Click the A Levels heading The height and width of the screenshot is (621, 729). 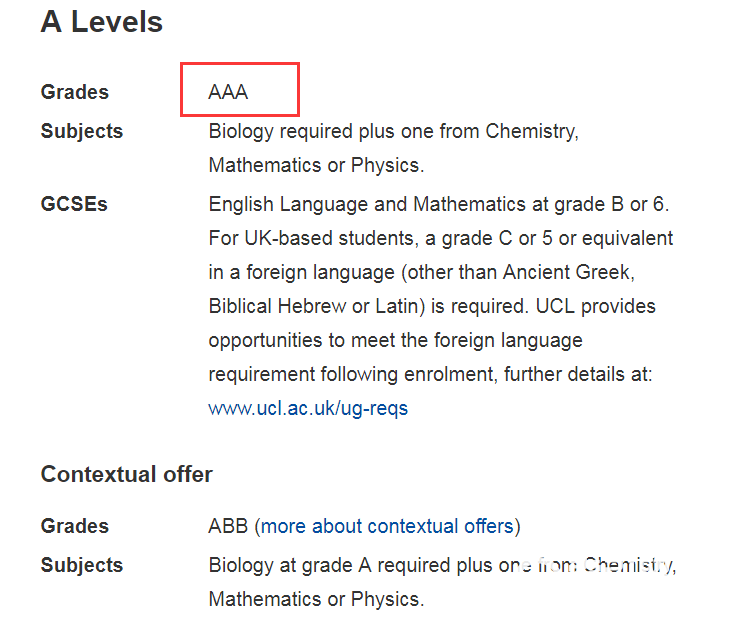(x=102, y=22)
